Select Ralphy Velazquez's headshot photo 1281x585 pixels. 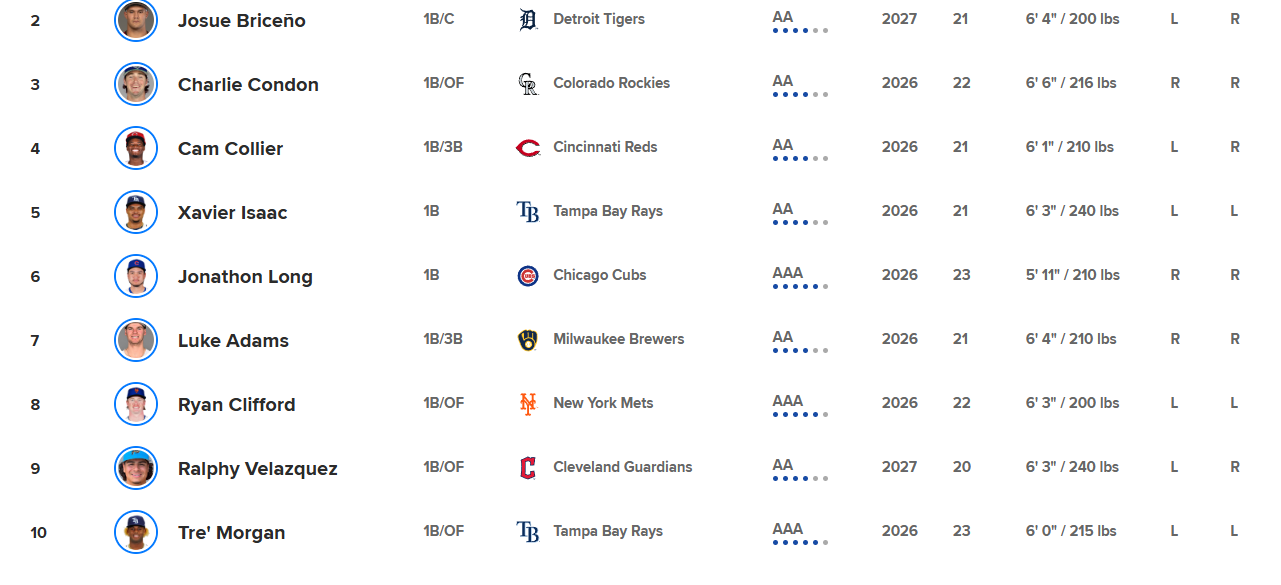pyautogui.click(x=136, y=468)
